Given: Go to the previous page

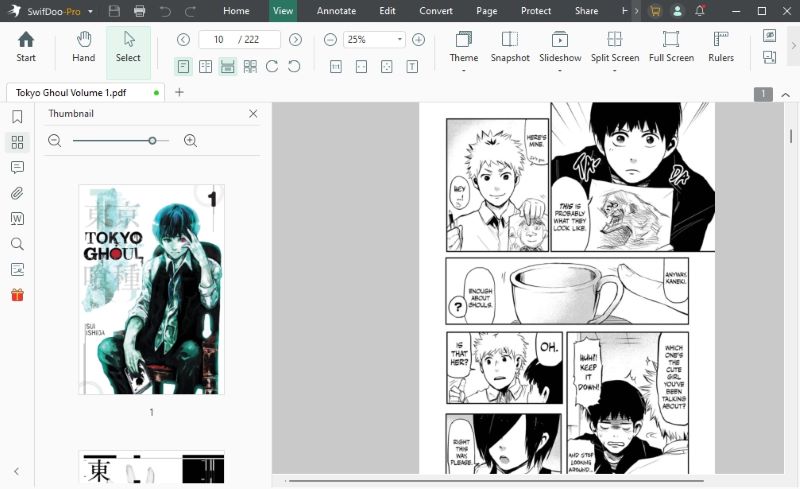Looking at the screenshot, I should tap(183, 39).
